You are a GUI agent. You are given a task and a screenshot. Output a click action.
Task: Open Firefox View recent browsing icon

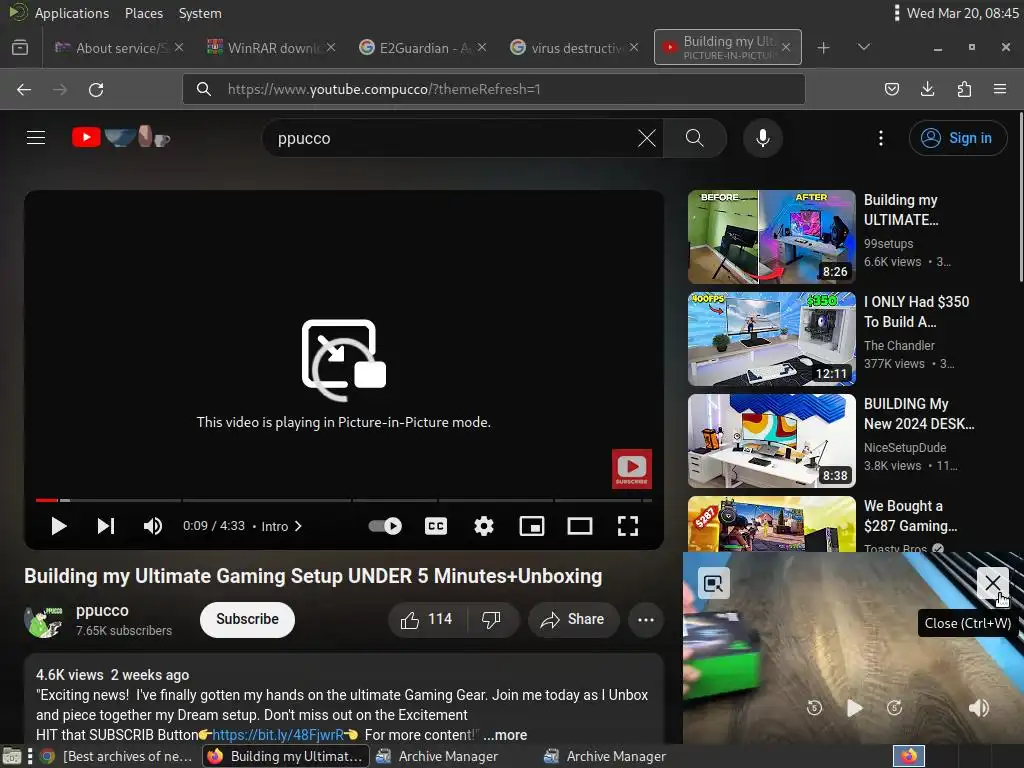[x=20, y=48]
